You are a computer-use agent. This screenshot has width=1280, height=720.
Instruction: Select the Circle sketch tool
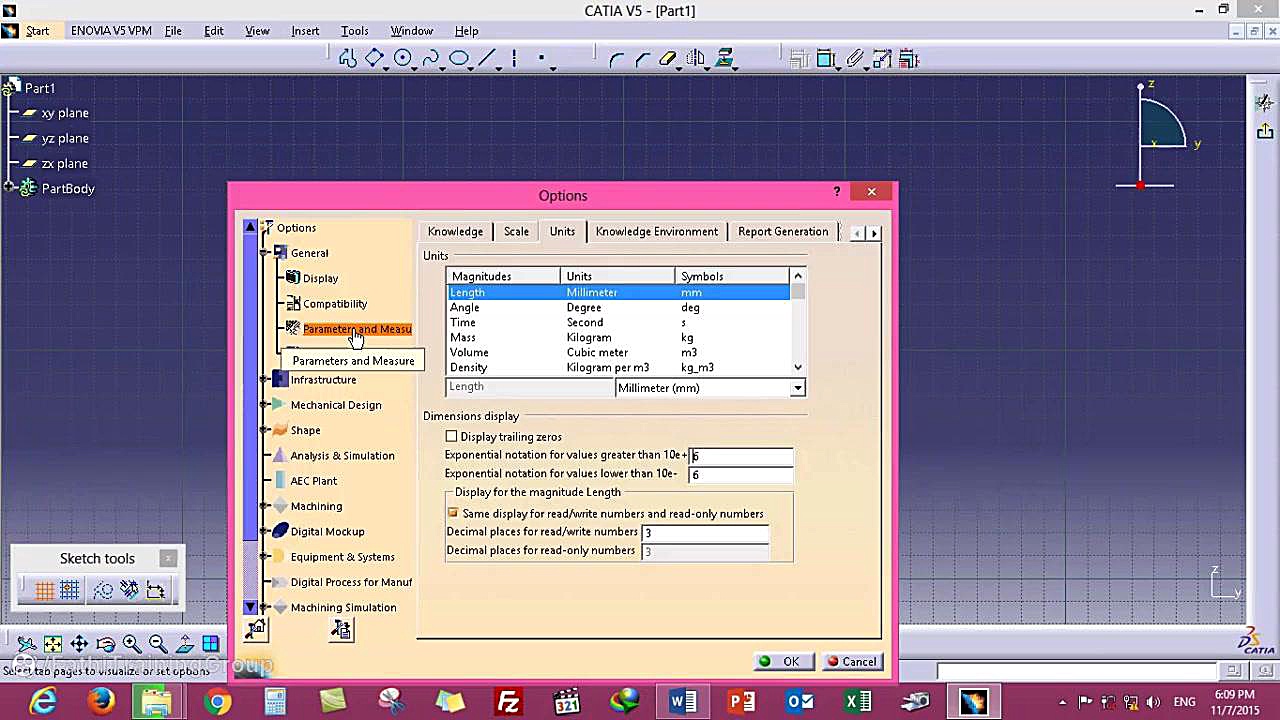402,59
